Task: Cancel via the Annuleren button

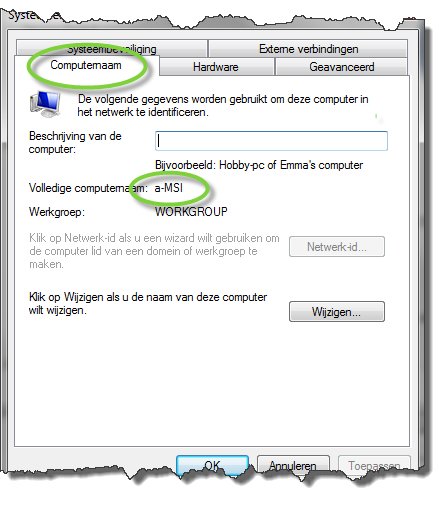Action: (x=293, y=465)
